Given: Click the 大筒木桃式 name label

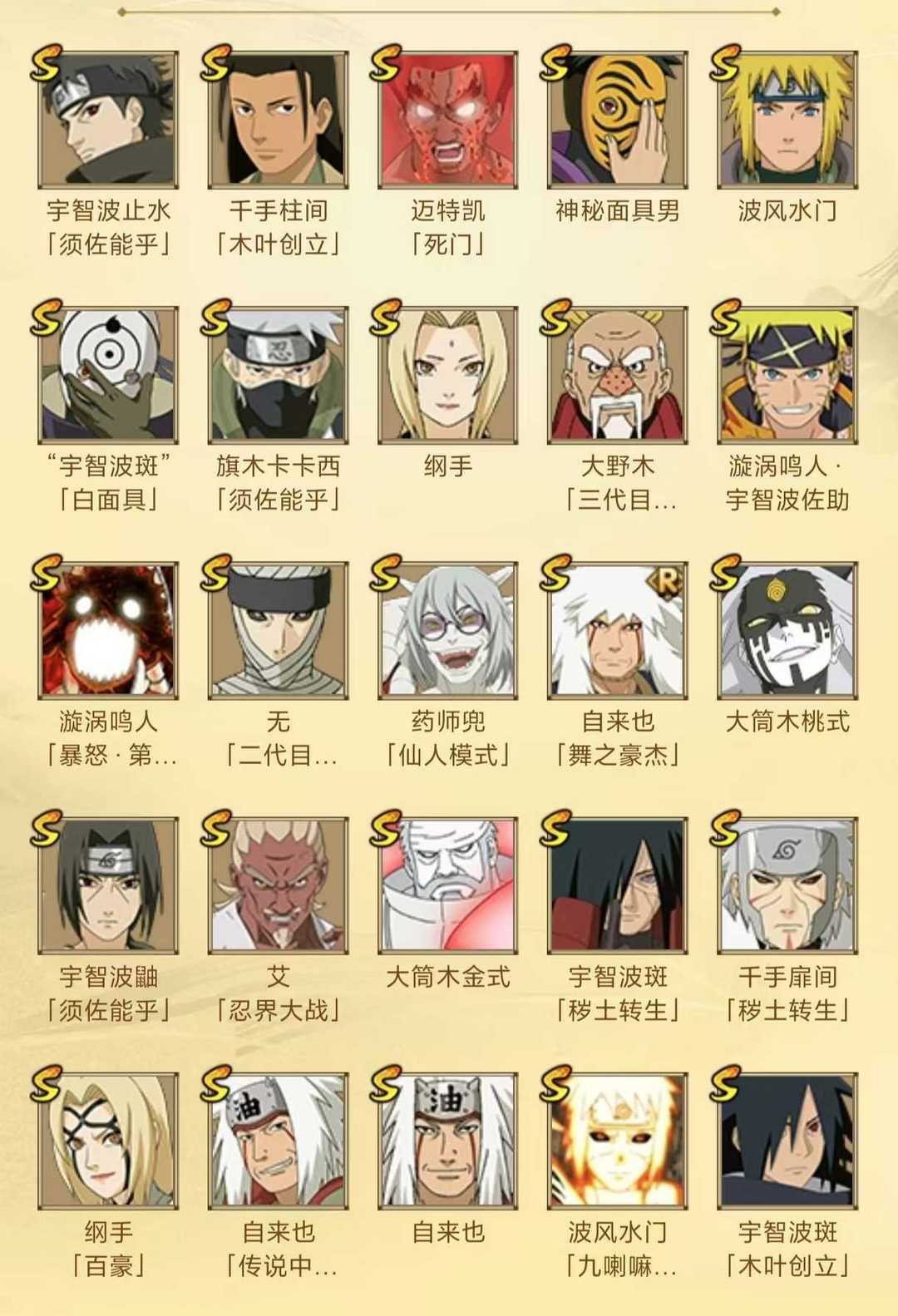Looking at the screenshot, I should (787, 722).
